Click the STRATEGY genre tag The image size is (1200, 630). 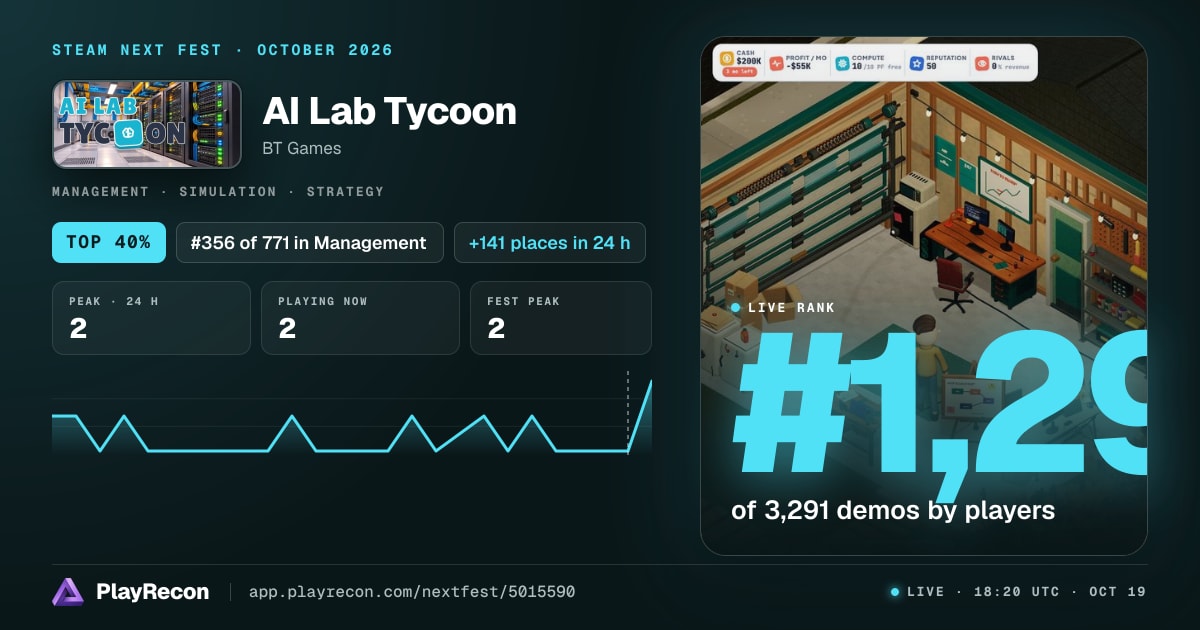pyautogui.click(x=345, y=191)
